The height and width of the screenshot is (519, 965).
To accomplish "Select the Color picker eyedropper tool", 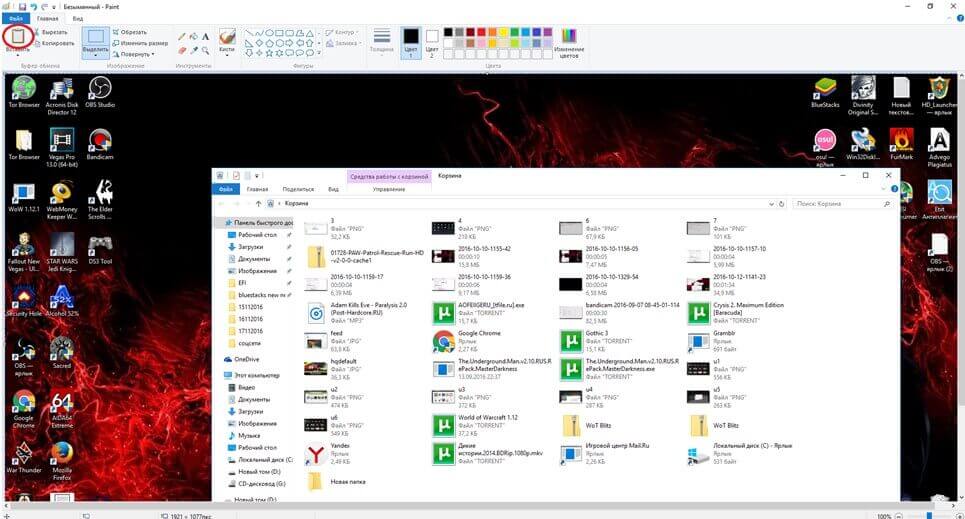I will (x=193, y=48).
